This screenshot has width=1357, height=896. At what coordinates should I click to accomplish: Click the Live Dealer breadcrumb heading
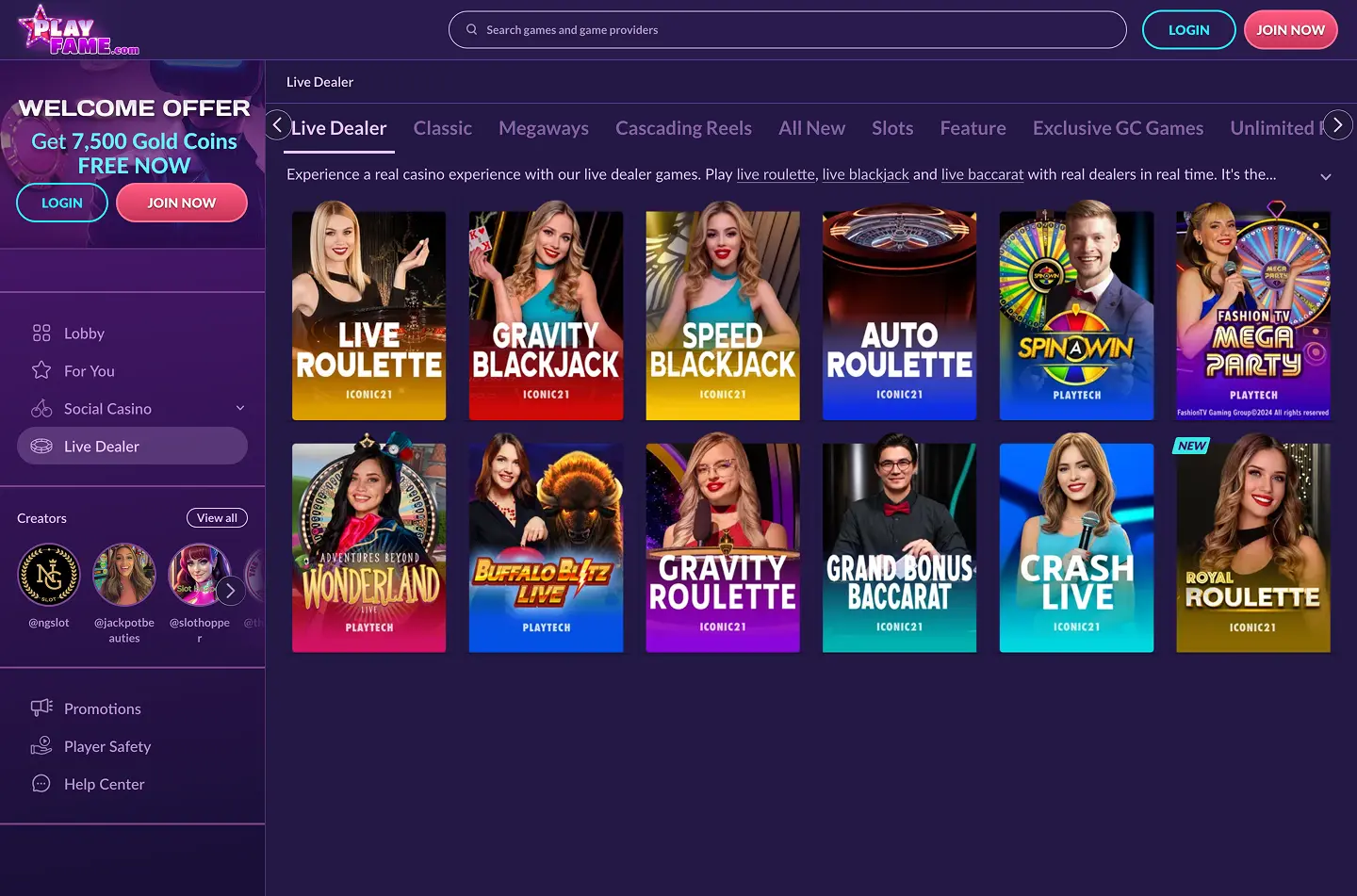319,82
